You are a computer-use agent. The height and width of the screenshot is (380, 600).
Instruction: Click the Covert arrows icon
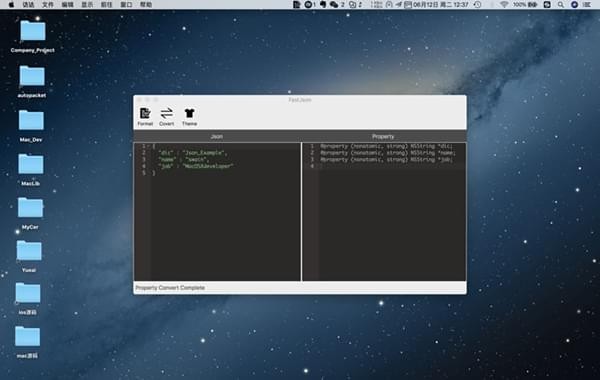[x=166, y=113]
